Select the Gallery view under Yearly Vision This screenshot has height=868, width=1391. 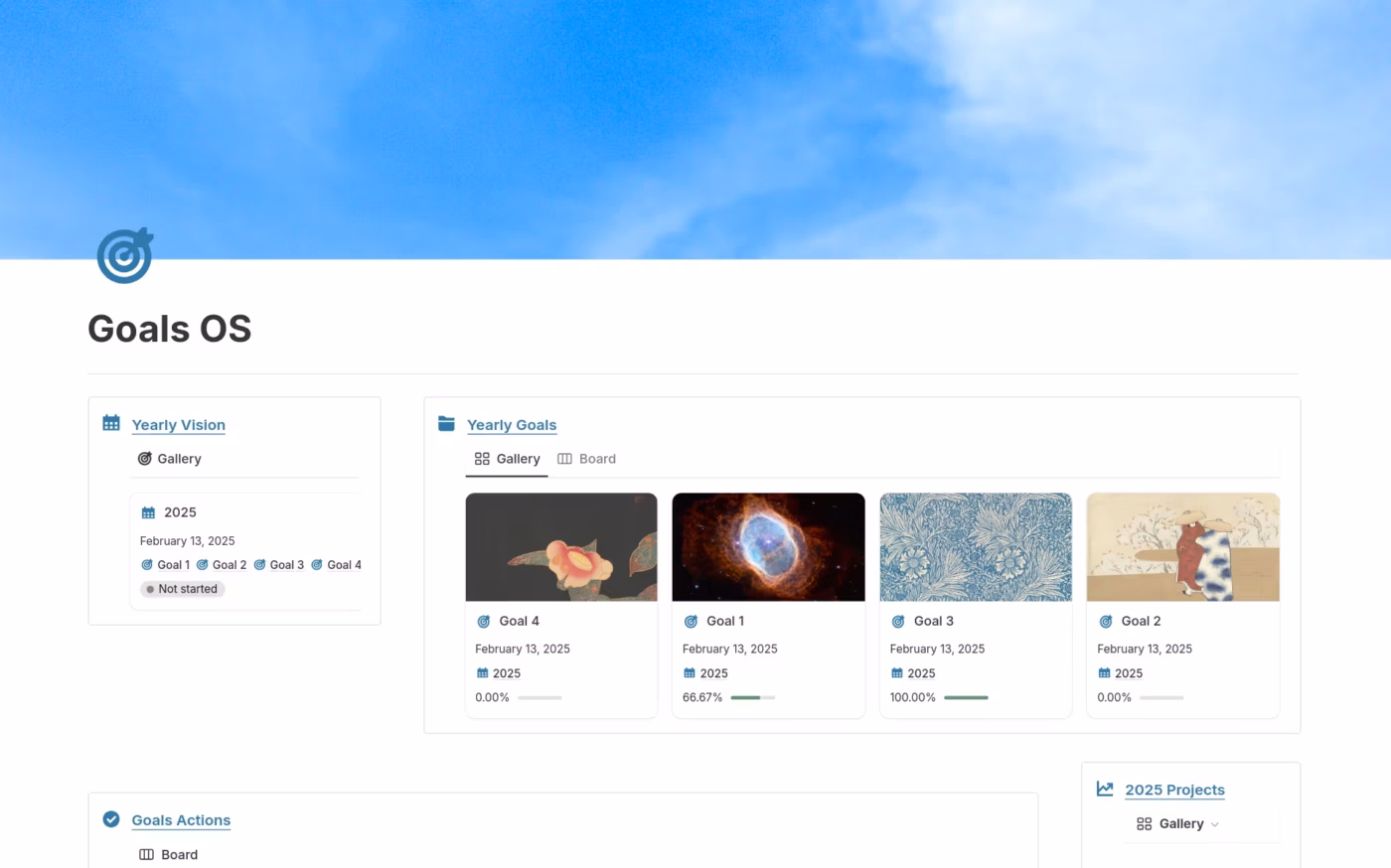(x=169, y=459)
